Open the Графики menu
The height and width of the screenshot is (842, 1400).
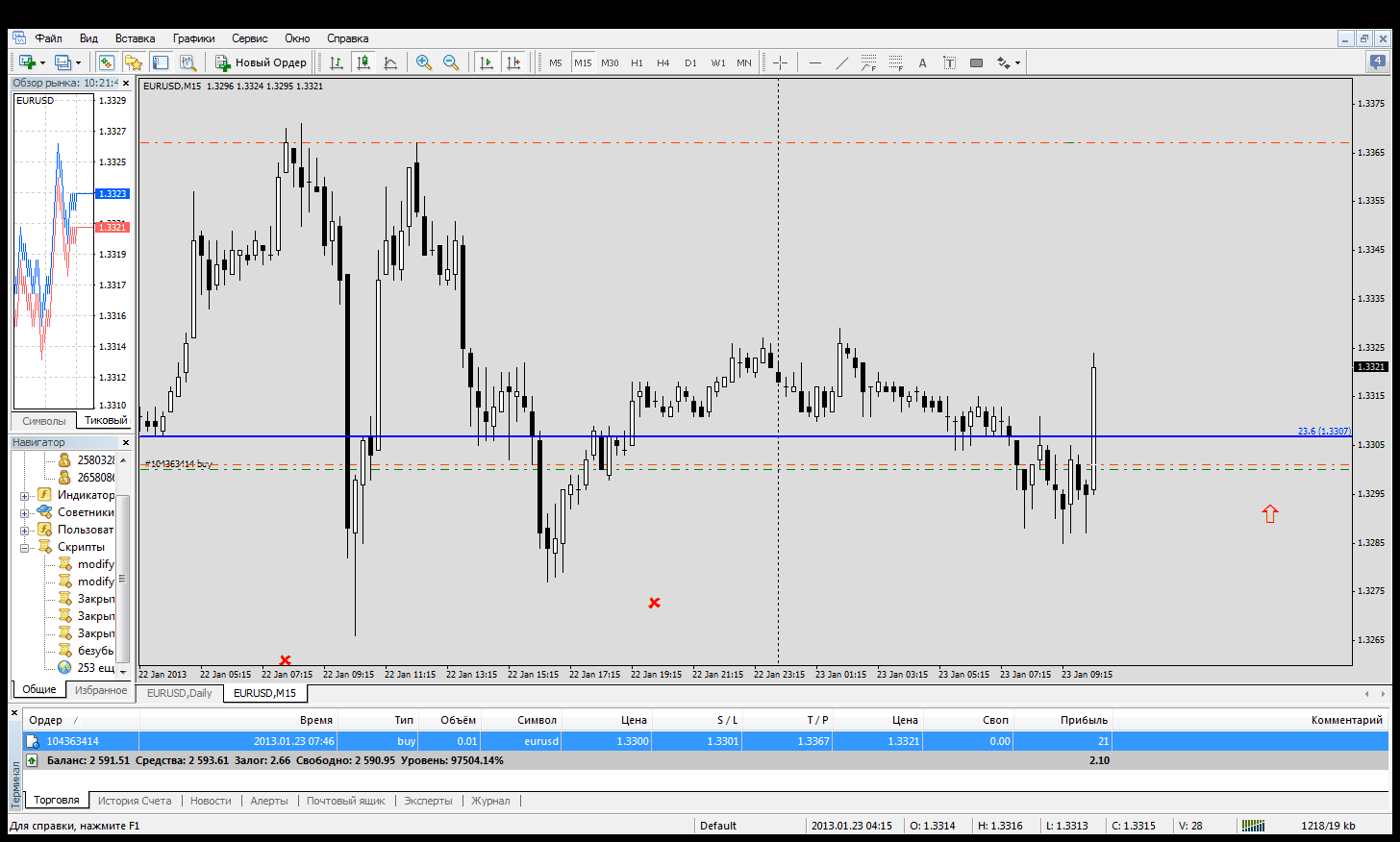point(193,38)
